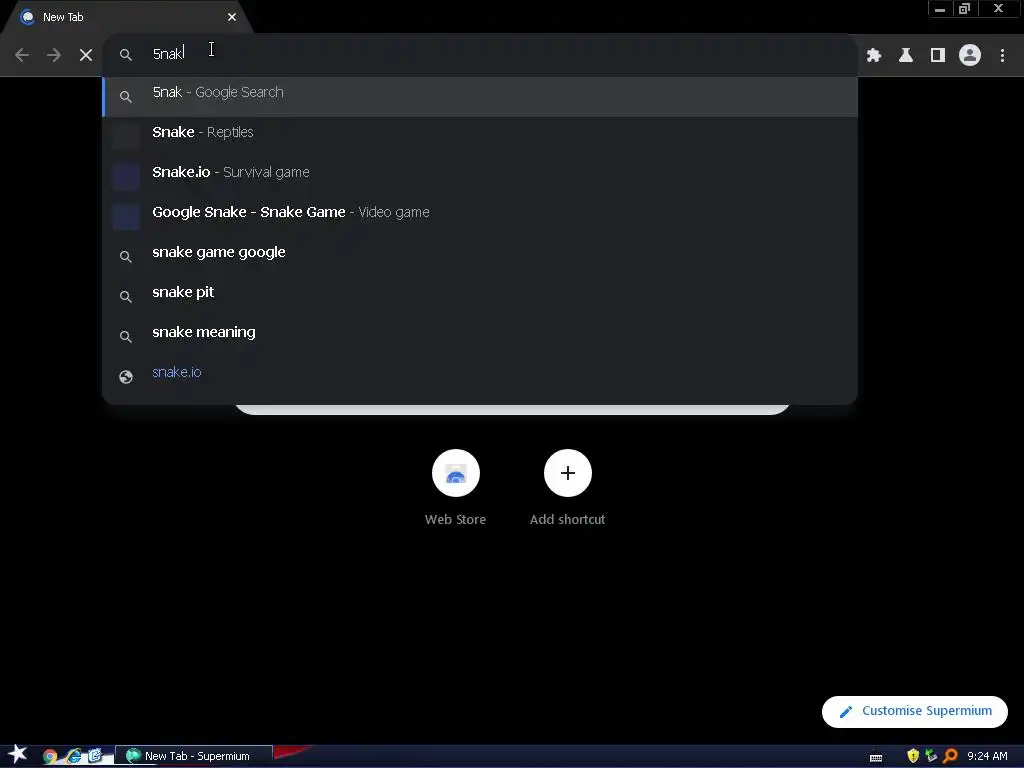Launch Internet Explorer from quick launch

click(x=73, y=756)
